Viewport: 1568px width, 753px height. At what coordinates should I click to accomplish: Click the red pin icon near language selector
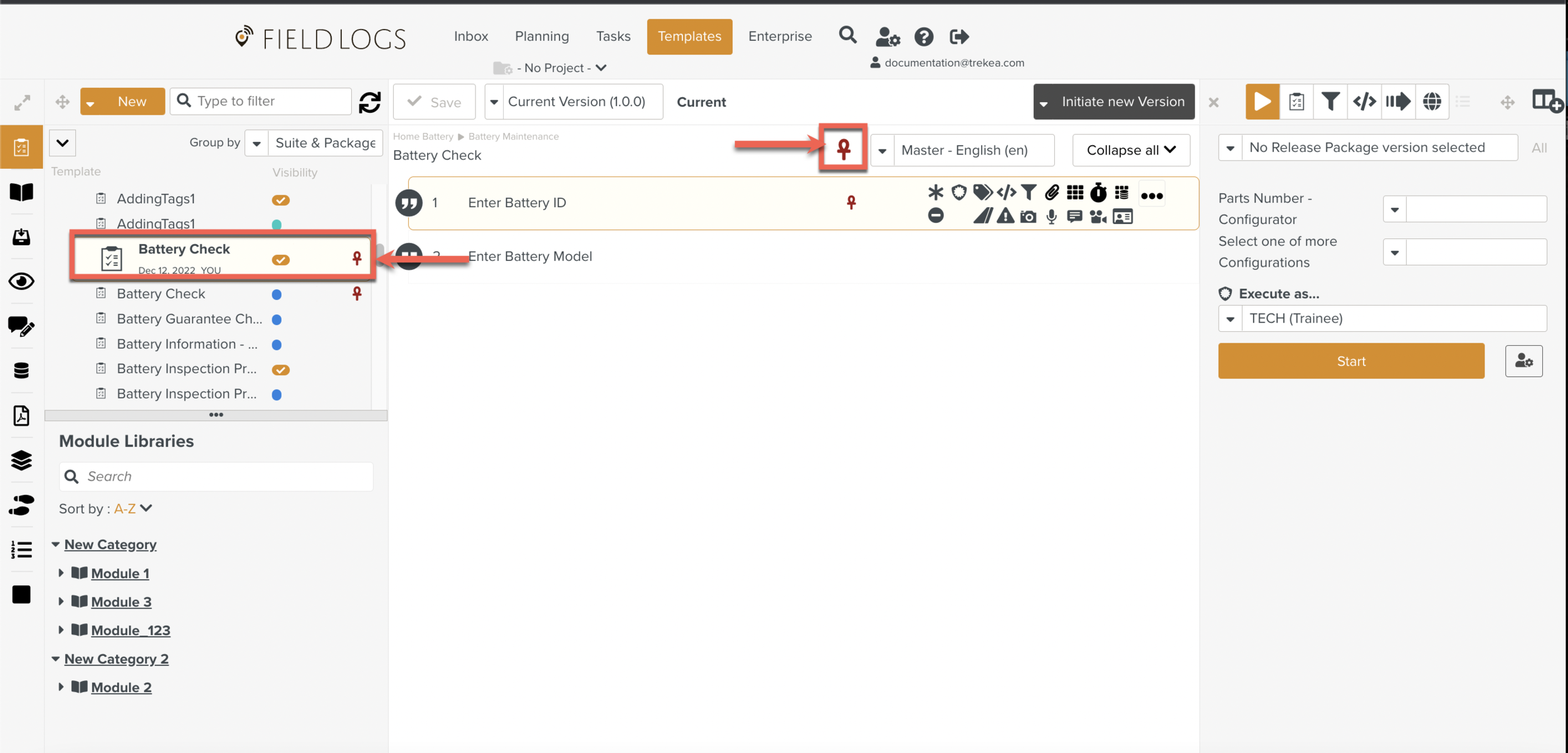(x=844, y=149)
